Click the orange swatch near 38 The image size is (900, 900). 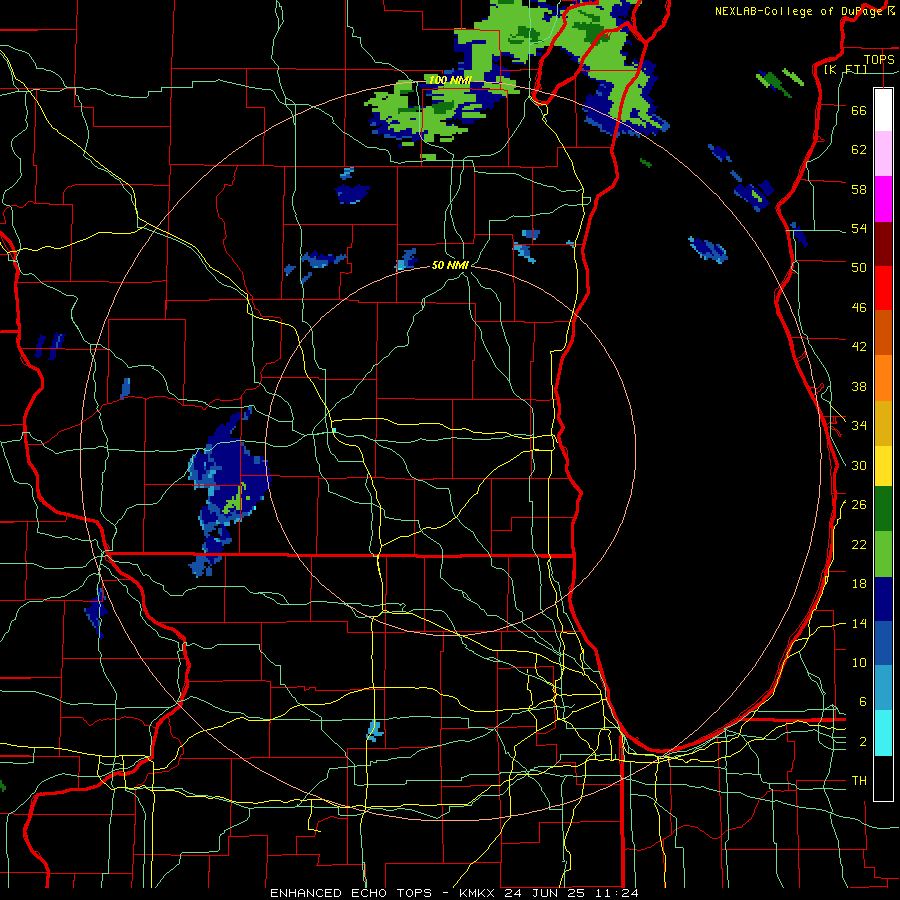[x=883, y=378]
